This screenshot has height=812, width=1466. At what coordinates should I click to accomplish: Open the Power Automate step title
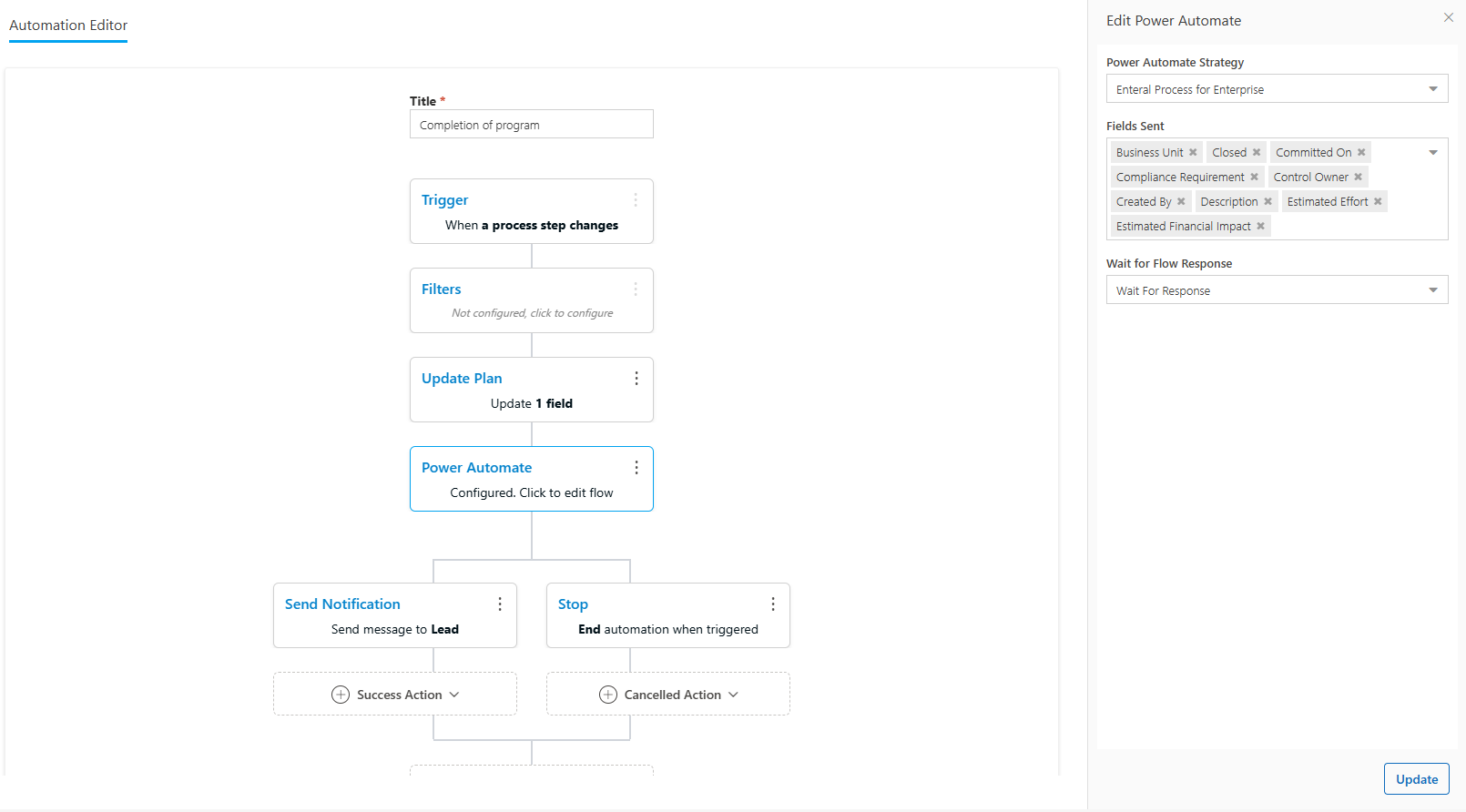476,468
